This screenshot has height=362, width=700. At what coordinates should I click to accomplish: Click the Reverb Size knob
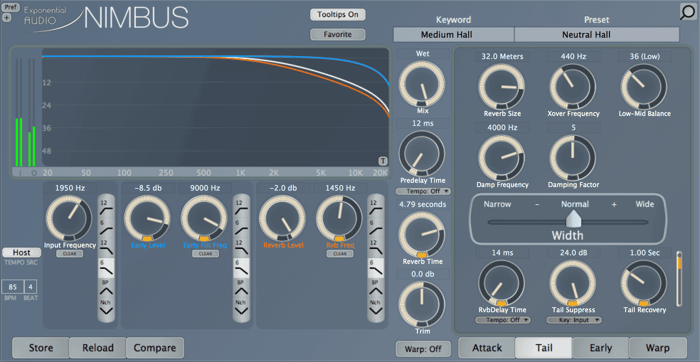coord(501,87)
